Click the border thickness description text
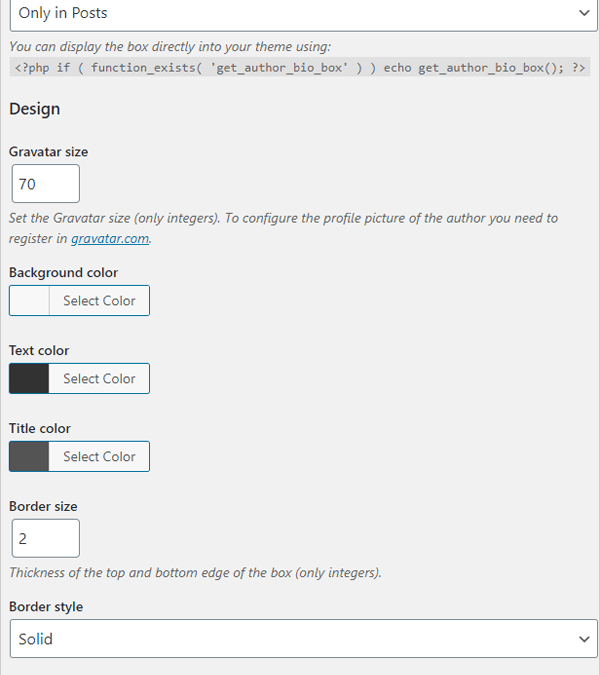 pos(195,573)
